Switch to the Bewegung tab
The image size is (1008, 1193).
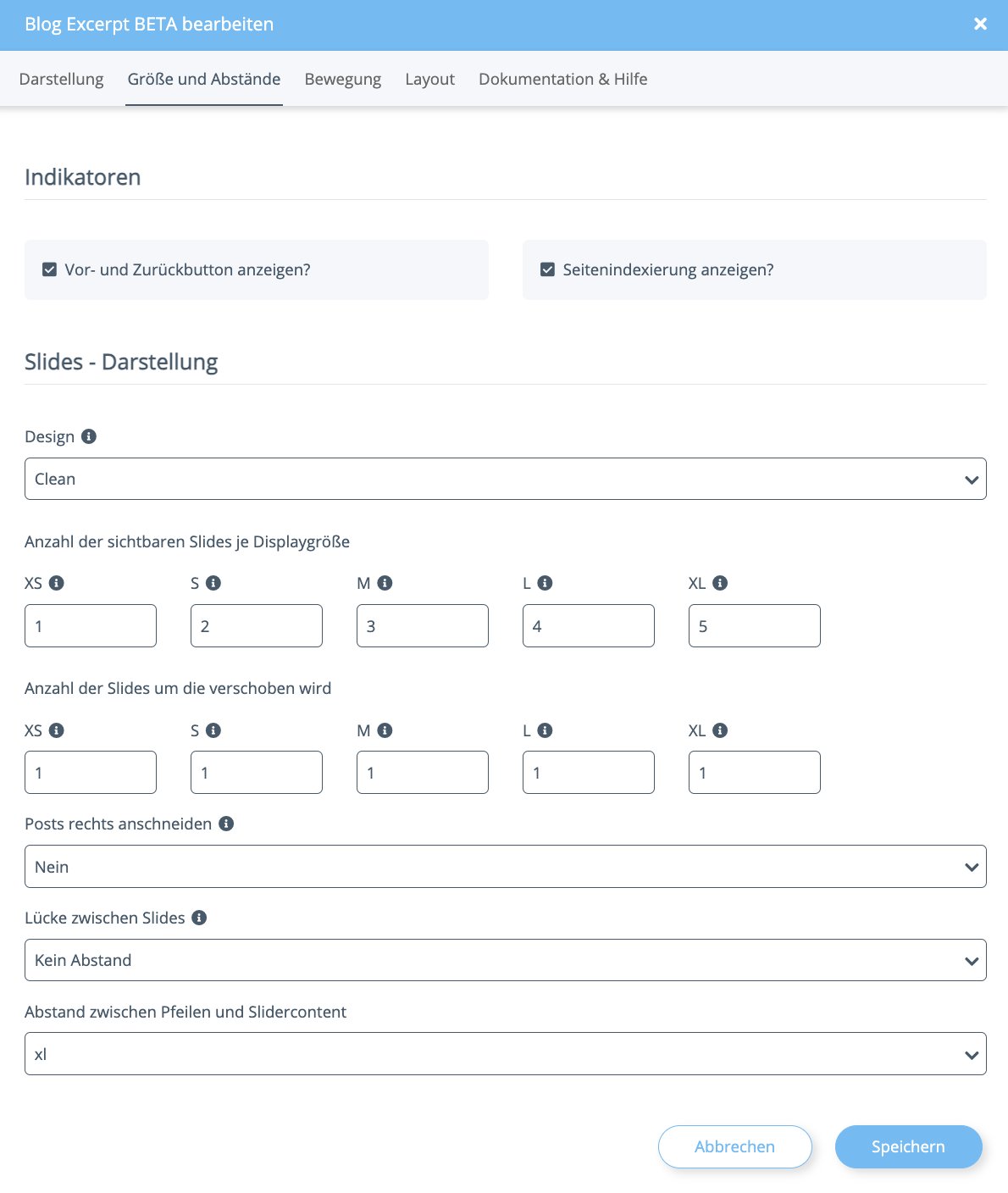[343, 79]
